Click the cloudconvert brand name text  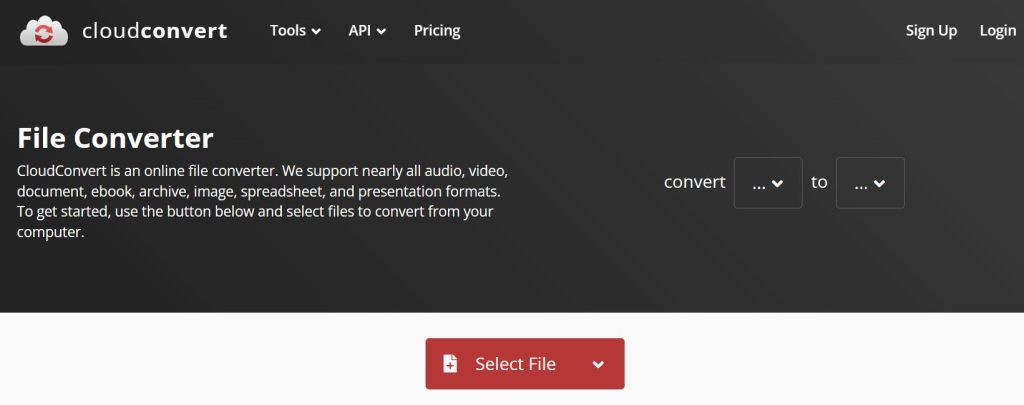(x=155, y=31)
